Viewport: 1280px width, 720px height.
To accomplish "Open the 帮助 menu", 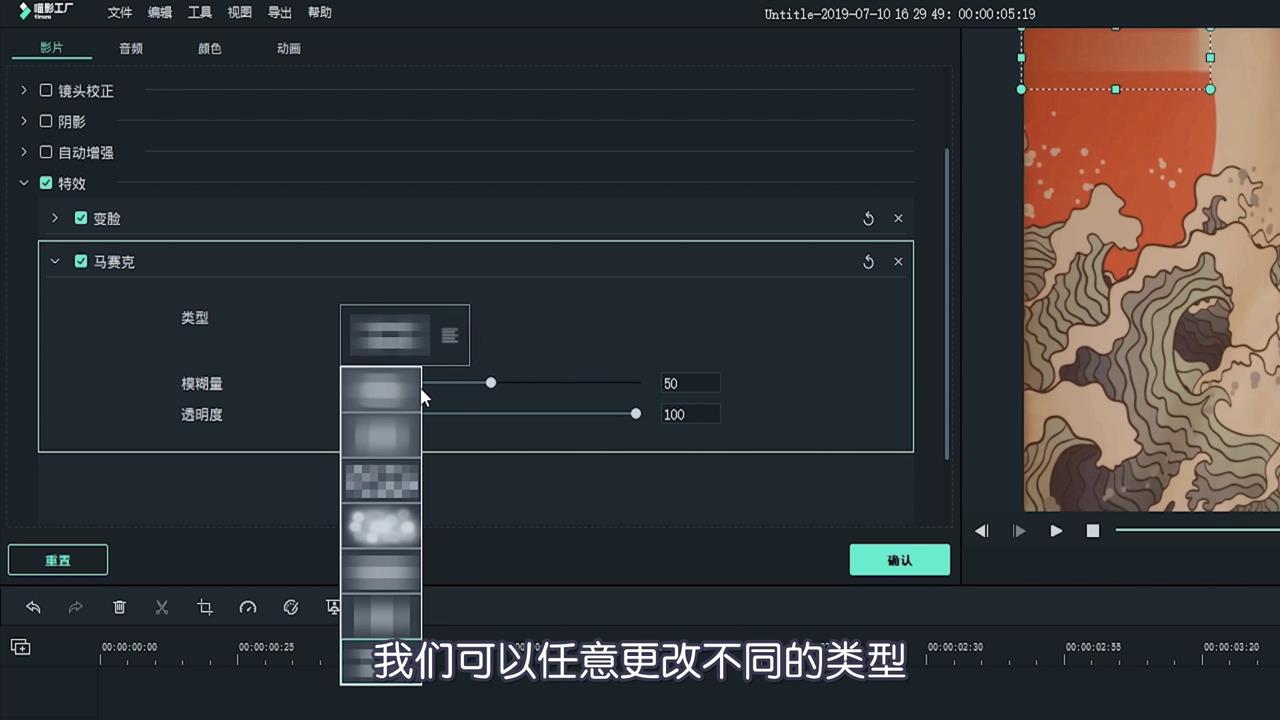I will click(x=320, y=13).
